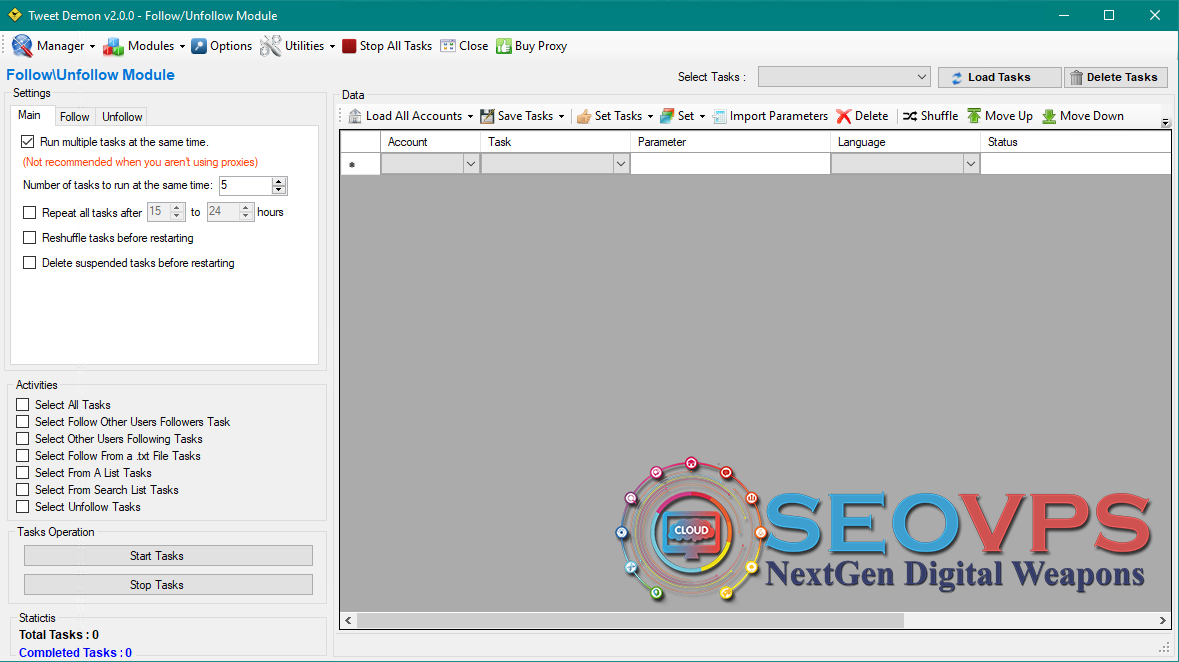Click the Status column header
The image size is (1179, 662).
[x=1075, y=141]
